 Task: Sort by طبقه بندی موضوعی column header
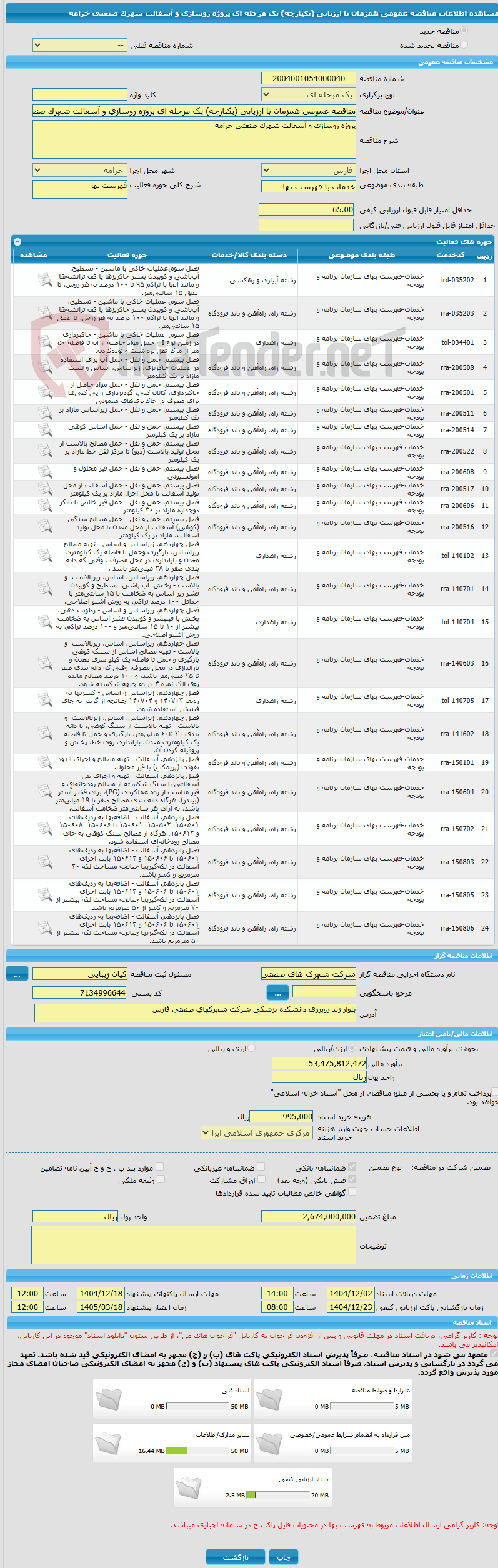(x=362, y=254)
